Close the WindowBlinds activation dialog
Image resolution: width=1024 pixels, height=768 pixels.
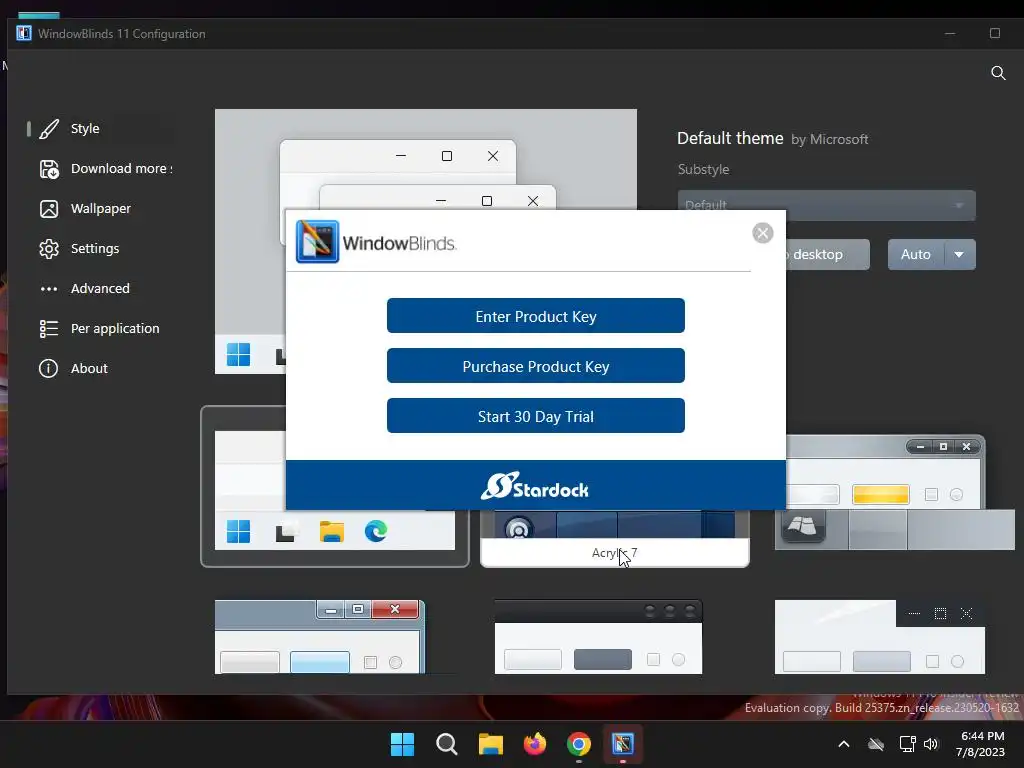[763, 233]
